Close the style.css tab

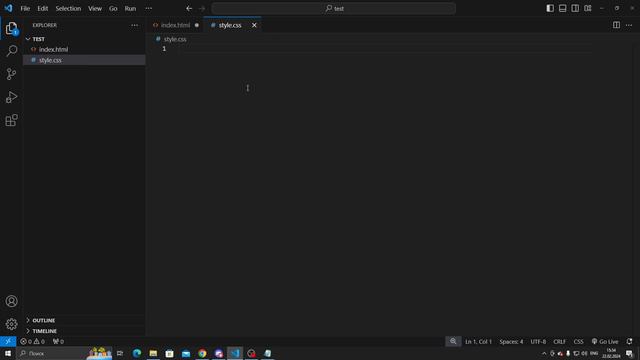click(x=254, y=25)
